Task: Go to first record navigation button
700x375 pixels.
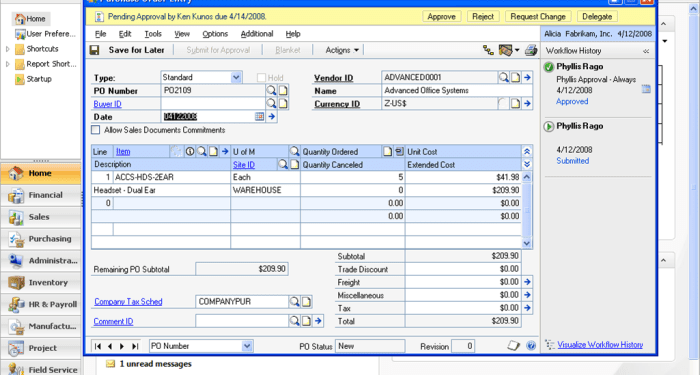Action: click(98, 346)
